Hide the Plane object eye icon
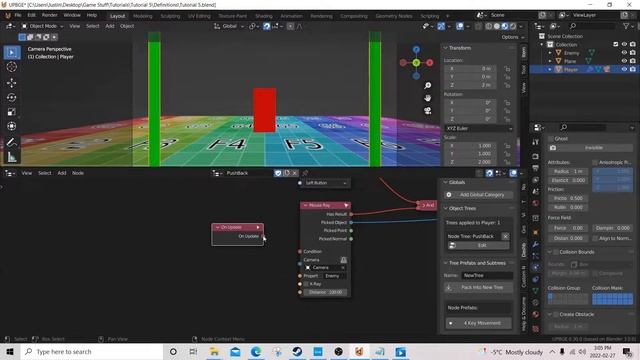Image resolution: width=640 pixels, height=360 pixels. 624,61
